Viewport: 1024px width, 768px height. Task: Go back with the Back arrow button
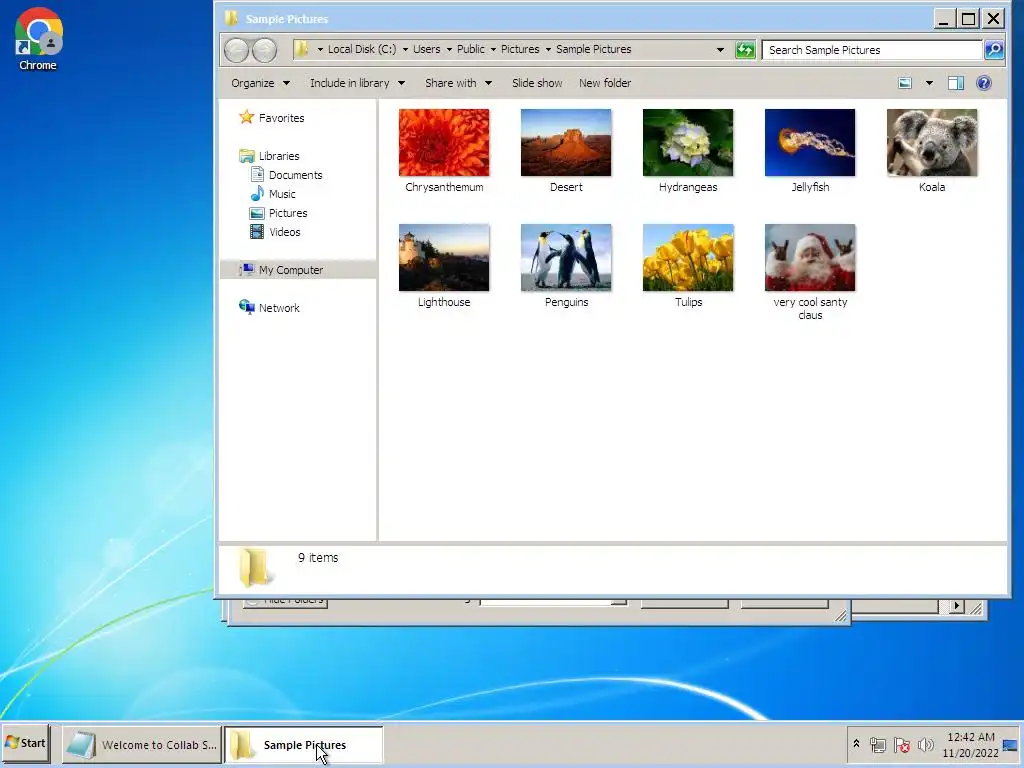click(x=236, y=50)
